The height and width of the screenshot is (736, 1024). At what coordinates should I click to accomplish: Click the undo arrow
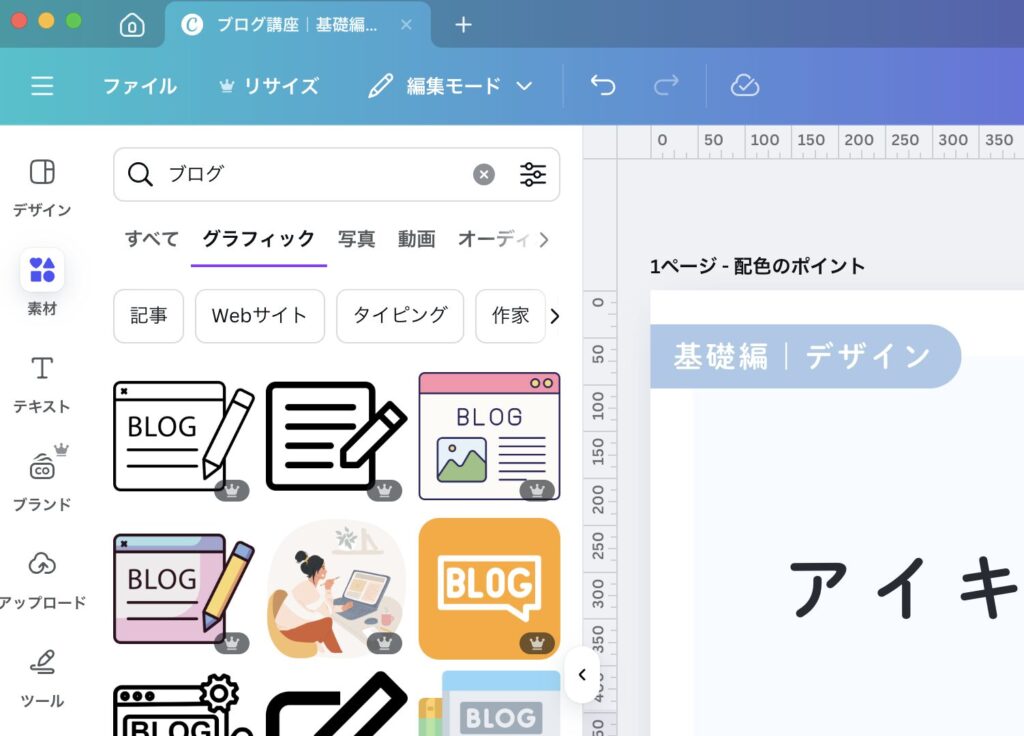coord(603,85)
